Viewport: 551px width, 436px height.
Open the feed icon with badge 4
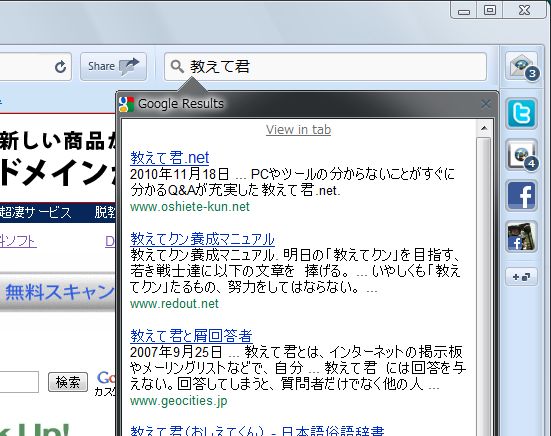click(521, 155)
